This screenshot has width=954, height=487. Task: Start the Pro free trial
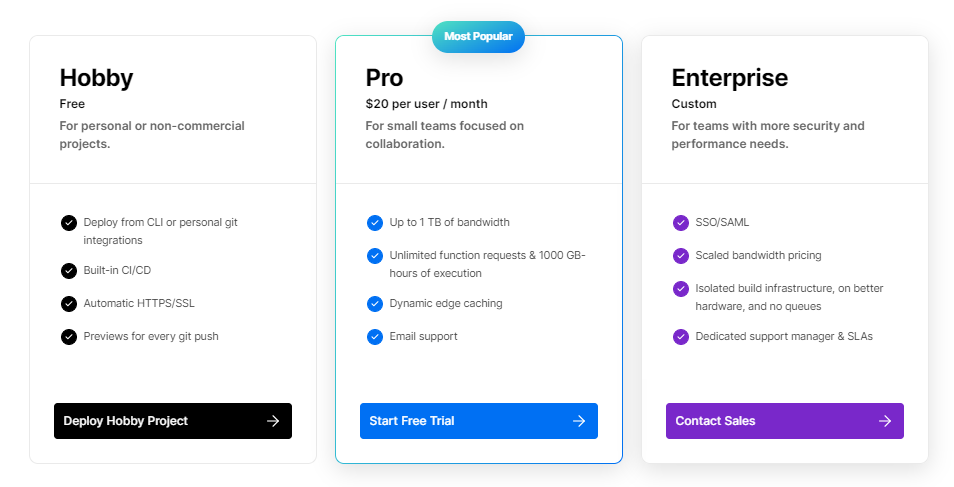click(x=479, y=421)
